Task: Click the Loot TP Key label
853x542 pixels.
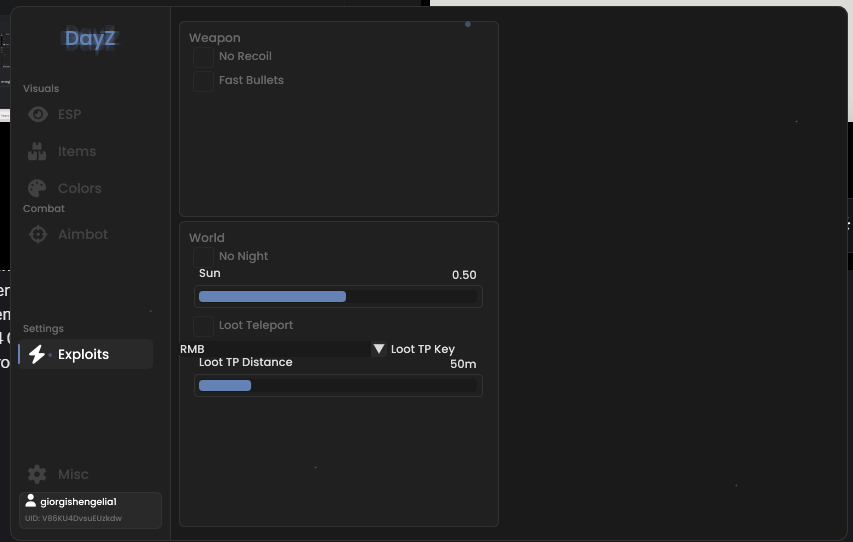Action: (x=423, y=349)
